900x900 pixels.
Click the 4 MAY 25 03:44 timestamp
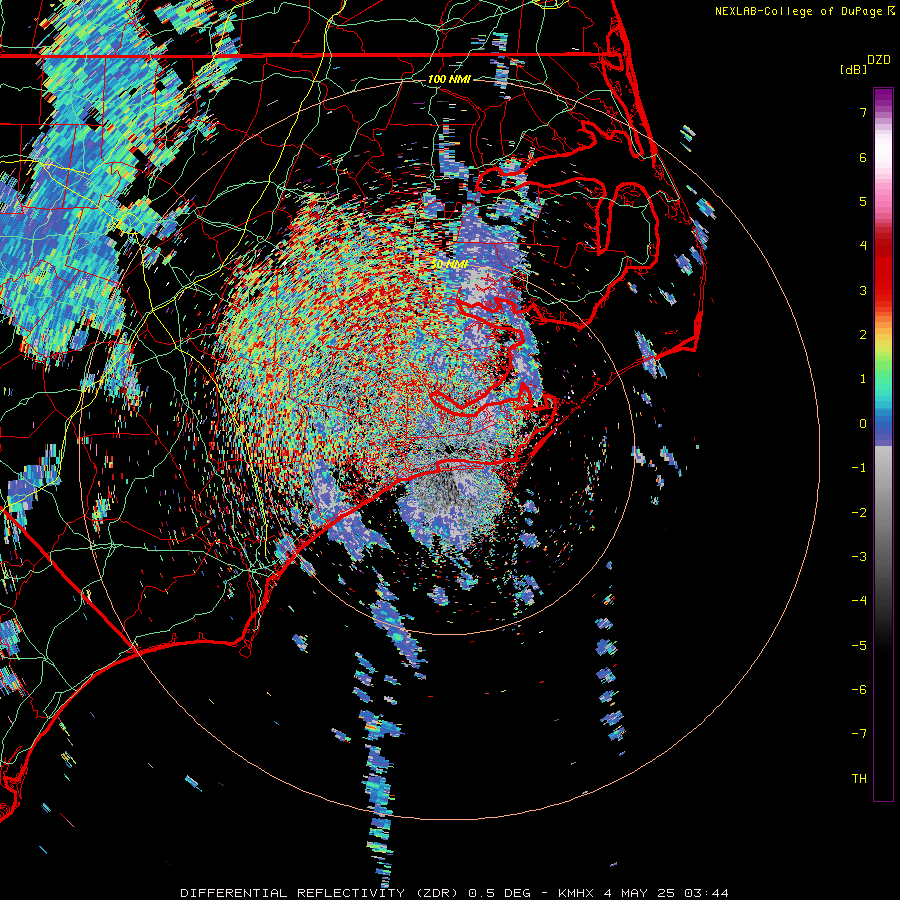point(666,893)
